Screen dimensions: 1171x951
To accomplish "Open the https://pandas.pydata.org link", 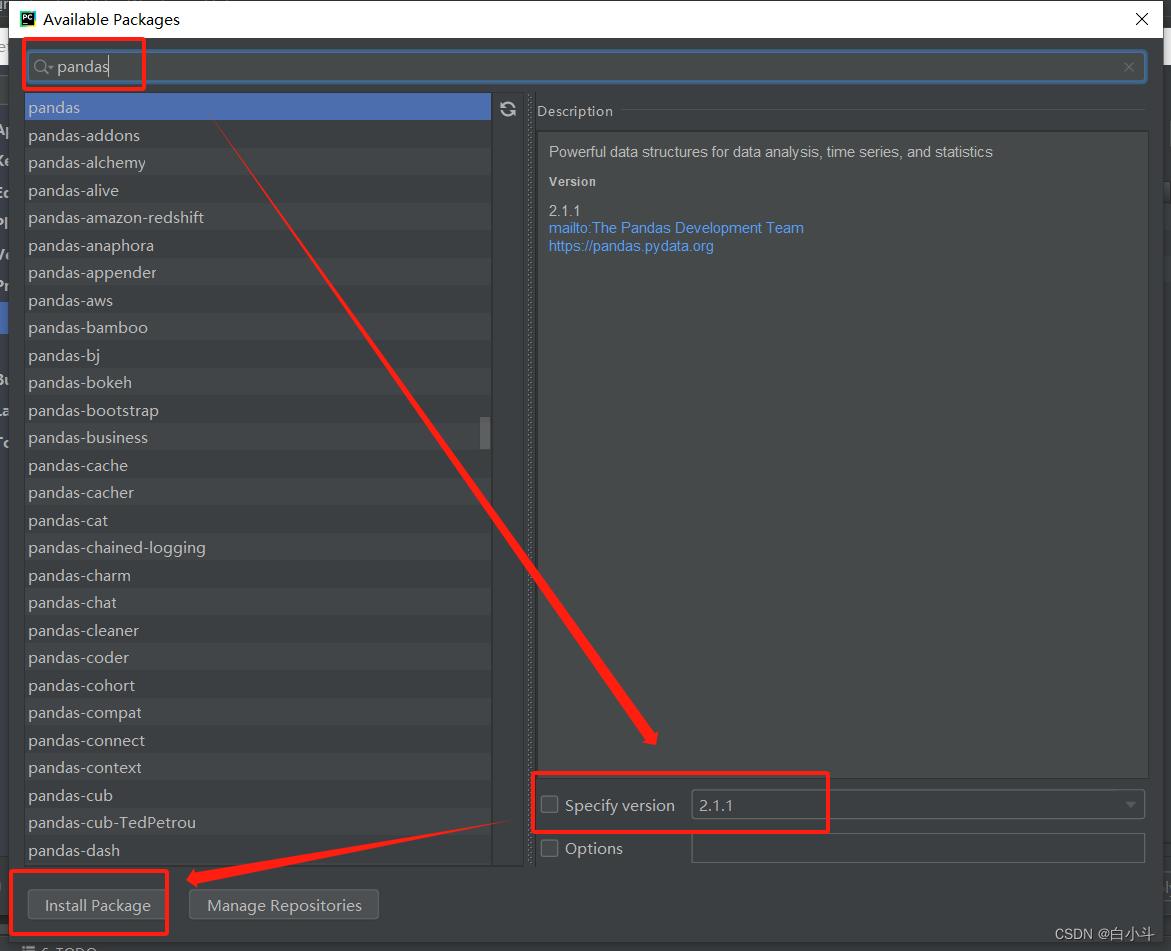I will pos(631,246).
